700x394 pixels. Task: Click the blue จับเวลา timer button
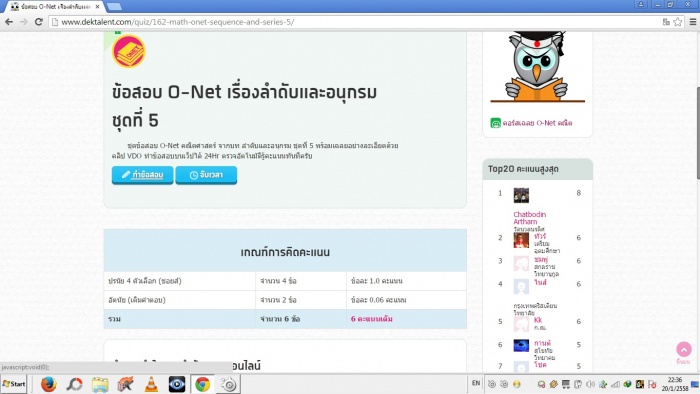(206, 174)
